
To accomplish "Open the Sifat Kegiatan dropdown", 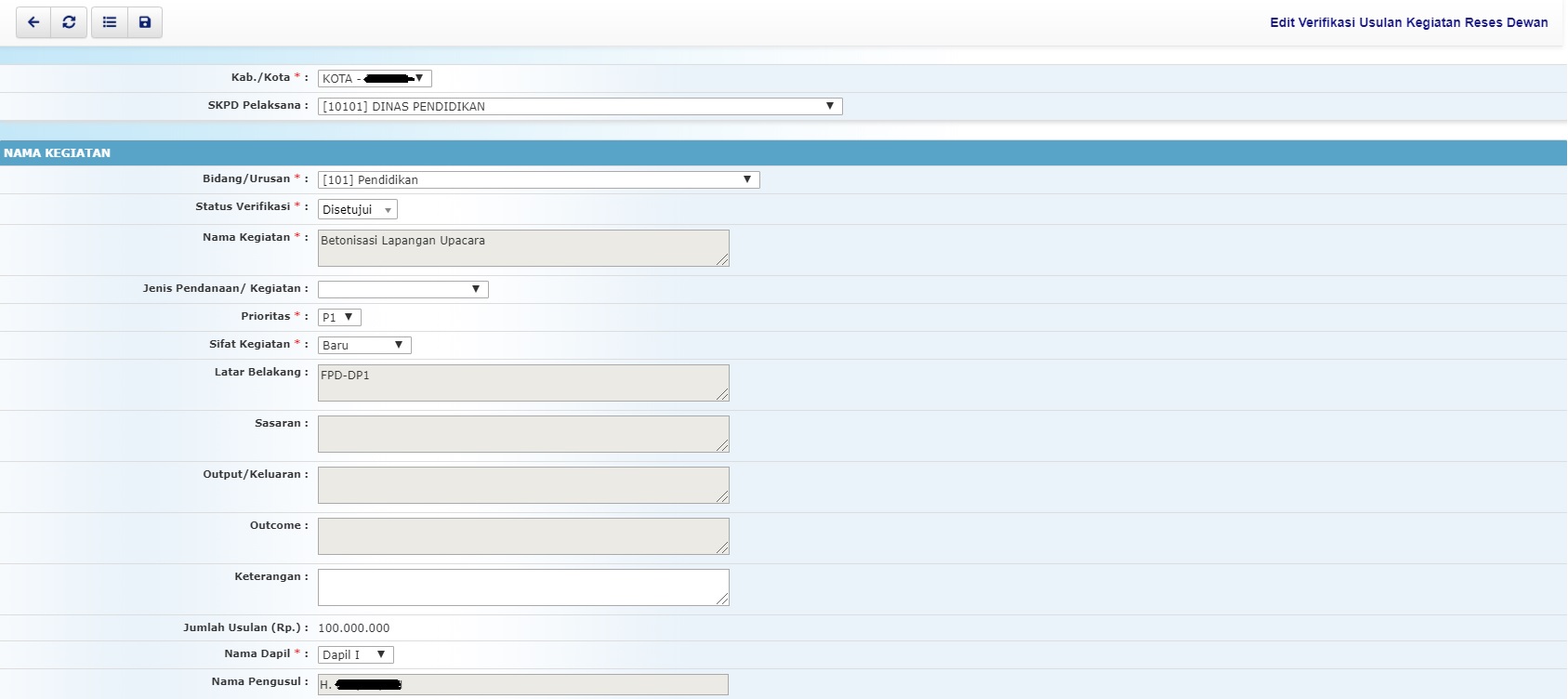I will (x=364, y=346).
